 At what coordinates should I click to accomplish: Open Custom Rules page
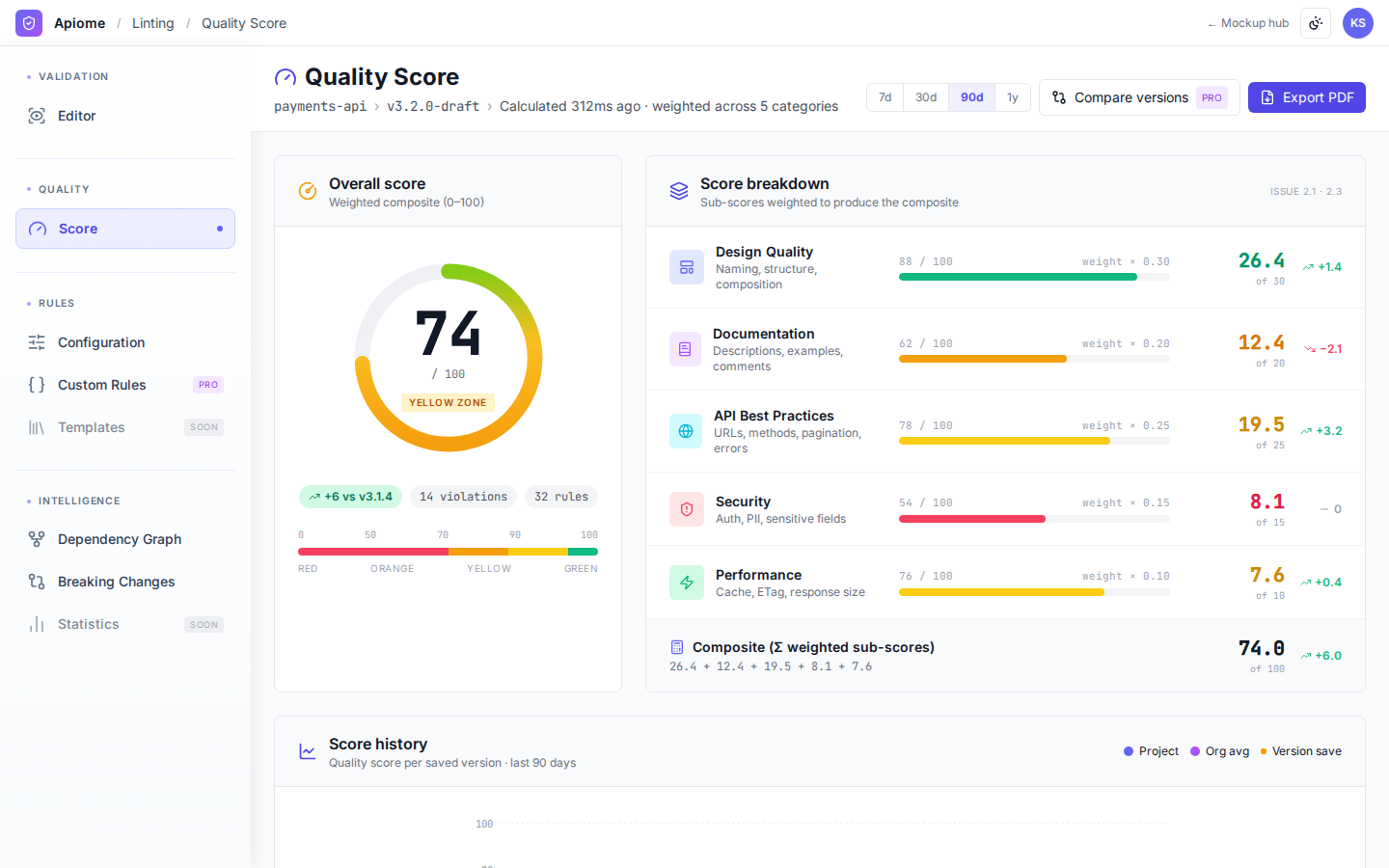pos(125,385)
